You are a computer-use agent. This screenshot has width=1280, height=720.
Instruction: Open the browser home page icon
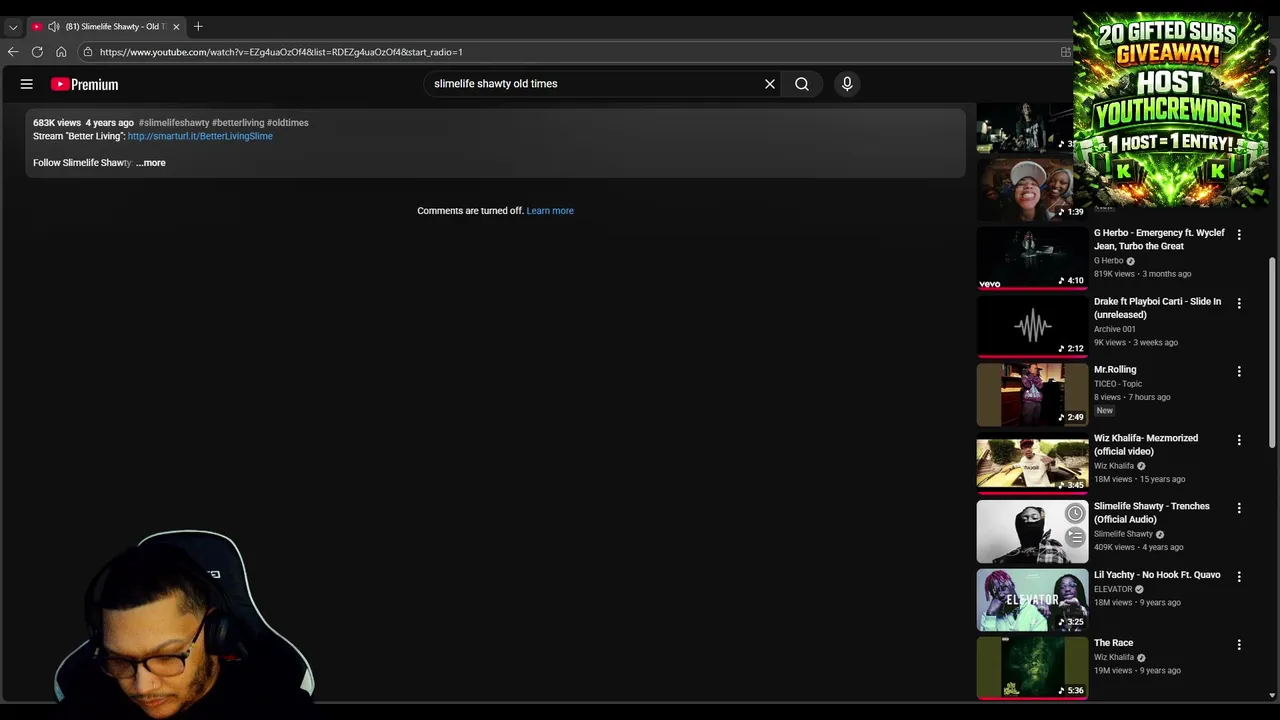61,52
